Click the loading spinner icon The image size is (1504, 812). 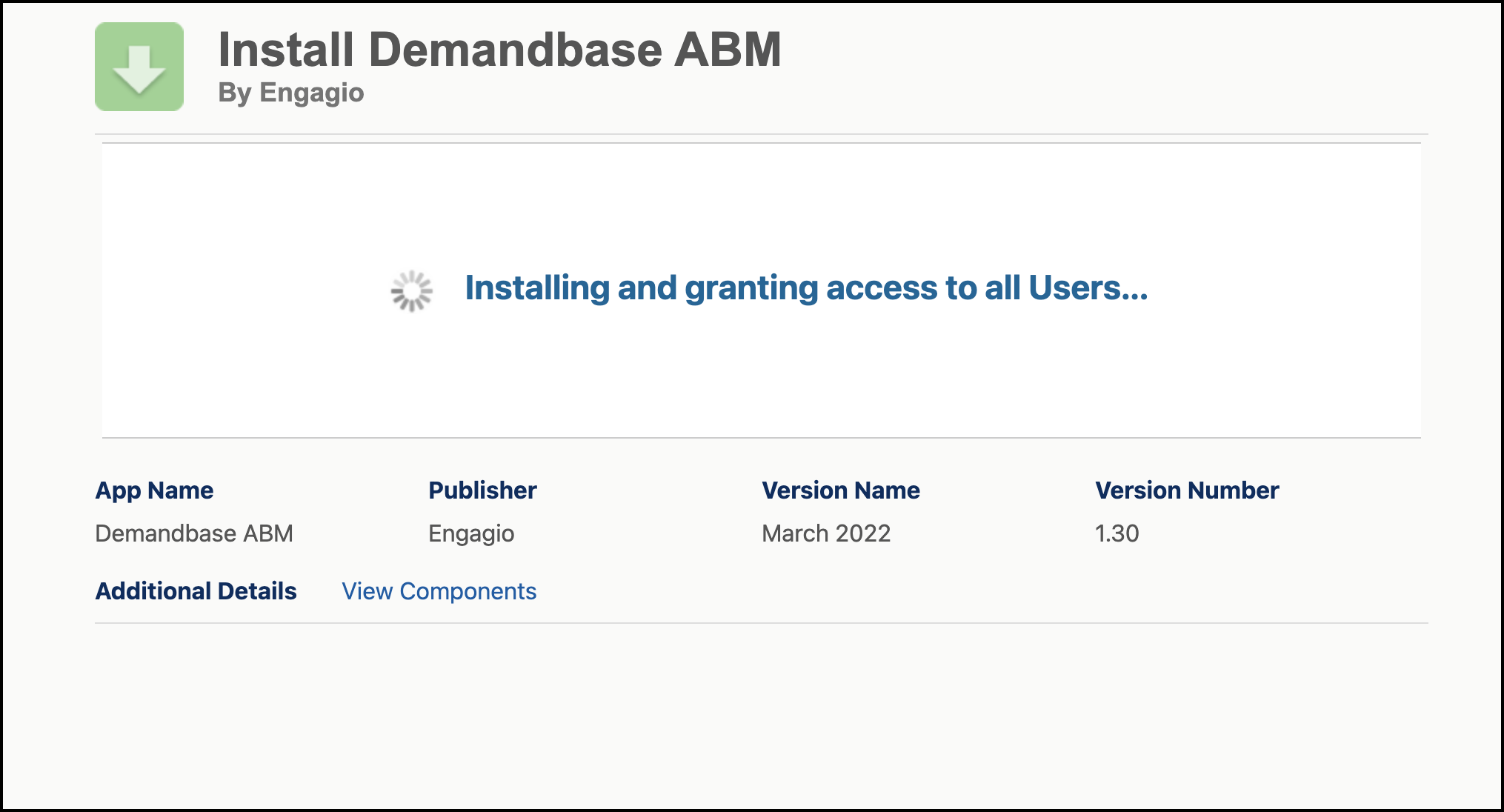(411, 290)
